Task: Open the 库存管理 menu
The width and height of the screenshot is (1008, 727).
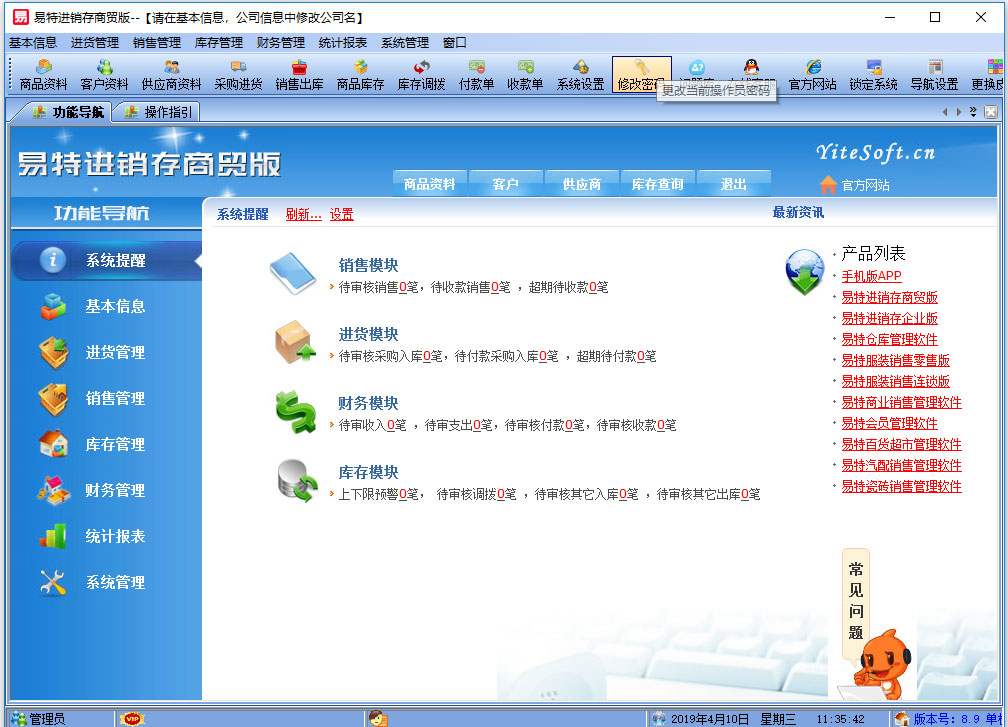Action: [219, 42]
